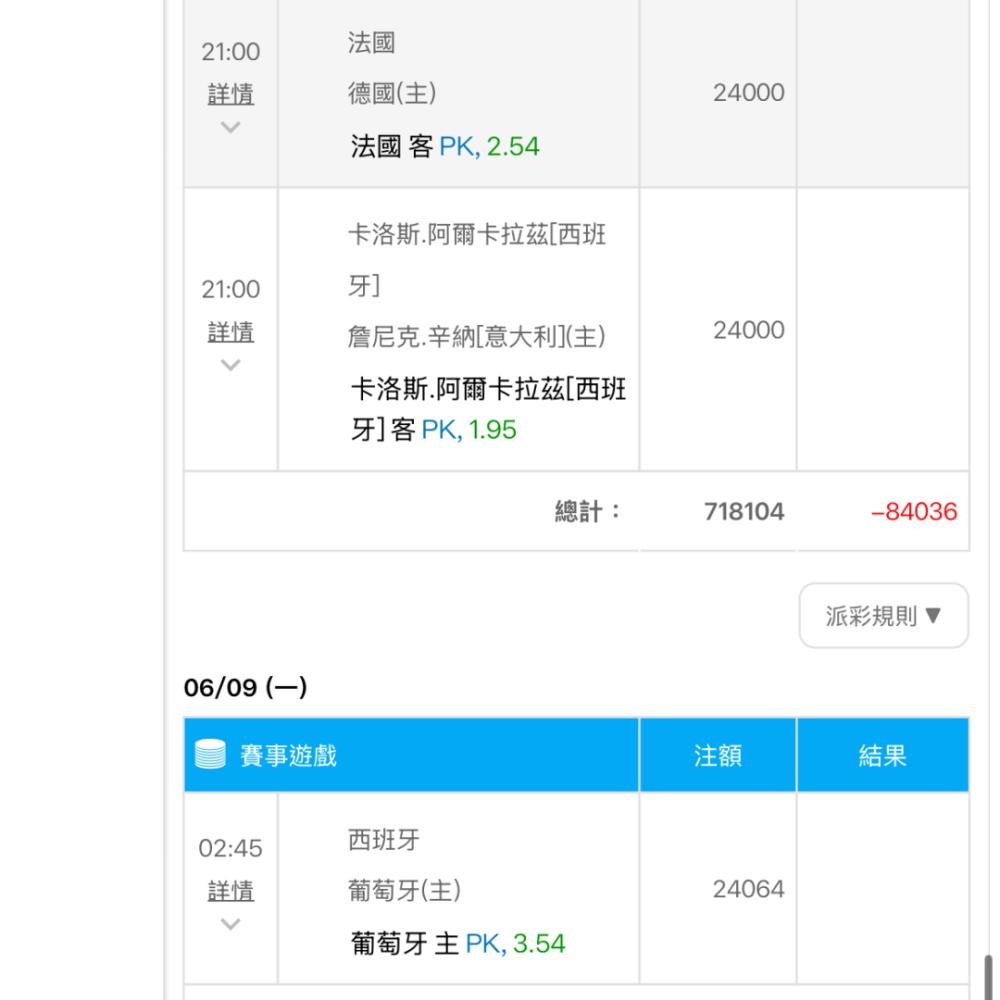Expand the chevron under the 02:45 match 詳情
Viewport: 1000px width, 1000px height.
[x=230, y=924]
